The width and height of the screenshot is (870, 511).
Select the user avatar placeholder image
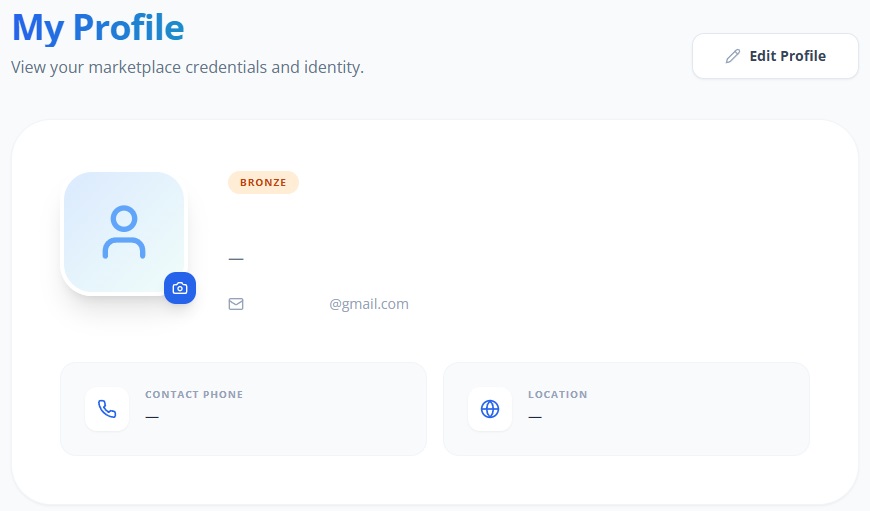click(x=124, y=232)
